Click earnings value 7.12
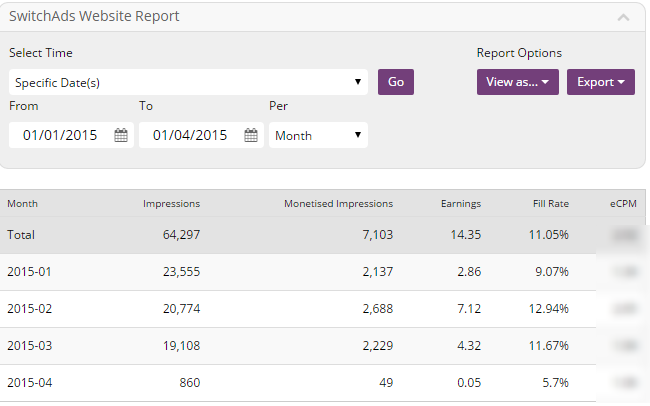This screenshot has width=650, height=406. 469,309
